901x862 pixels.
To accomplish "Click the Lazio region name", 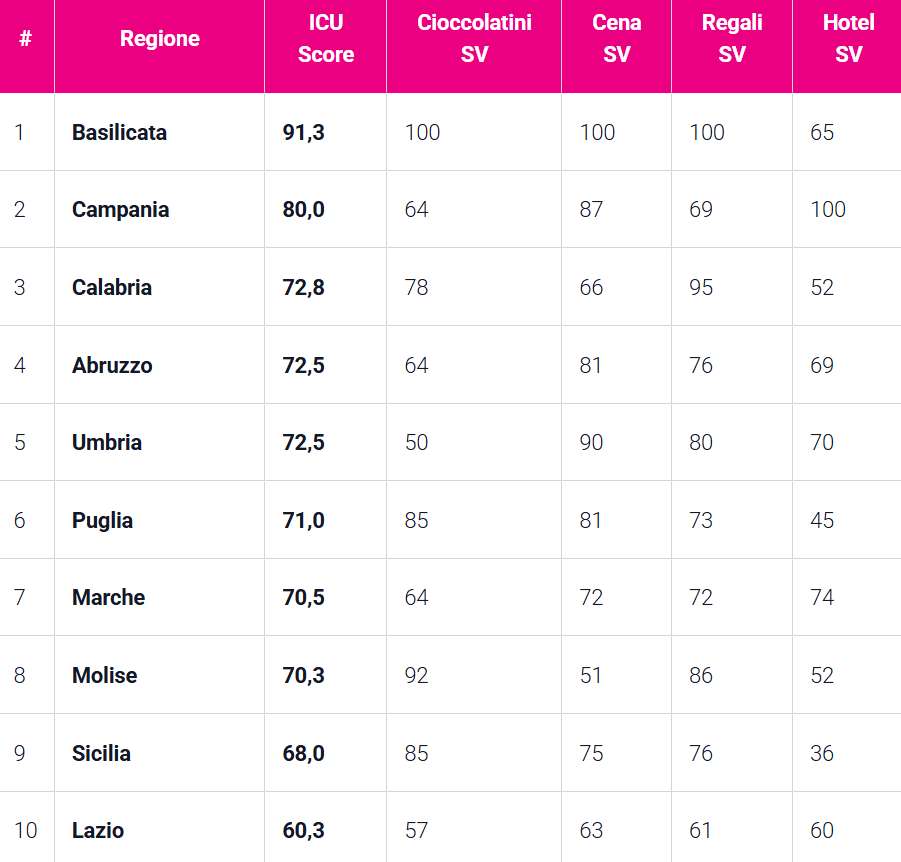I will pos(98,830).
